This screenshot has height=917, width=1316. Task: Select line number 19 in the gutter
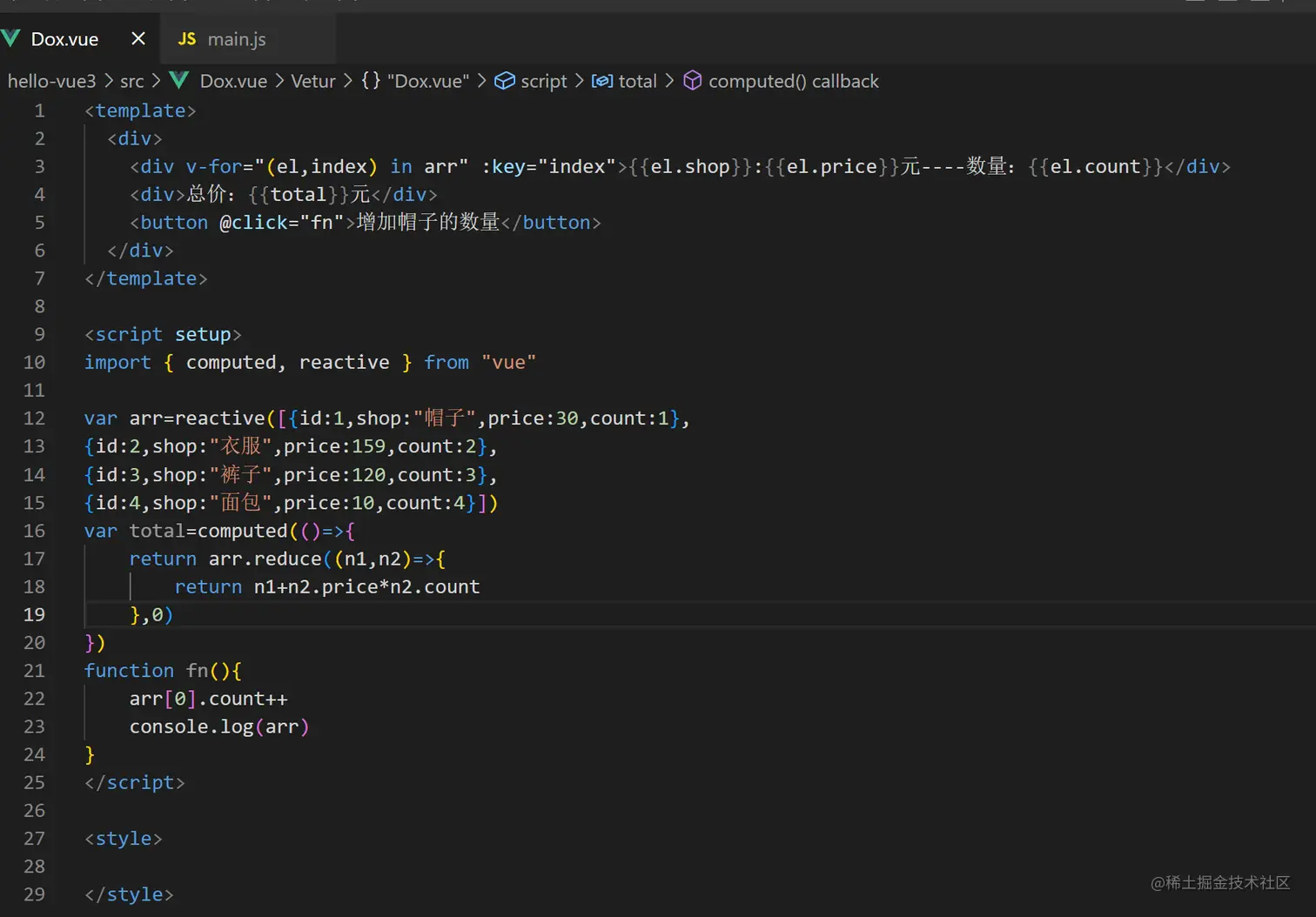(34, 614)
